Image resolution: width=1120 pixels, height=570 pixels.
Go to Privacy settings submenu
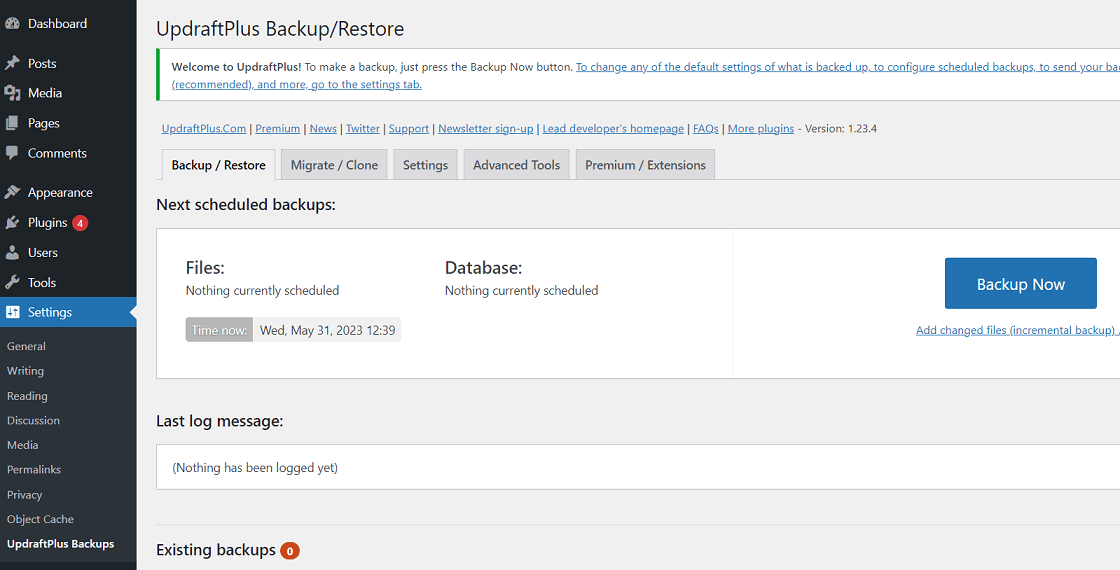tap(24, 495)
